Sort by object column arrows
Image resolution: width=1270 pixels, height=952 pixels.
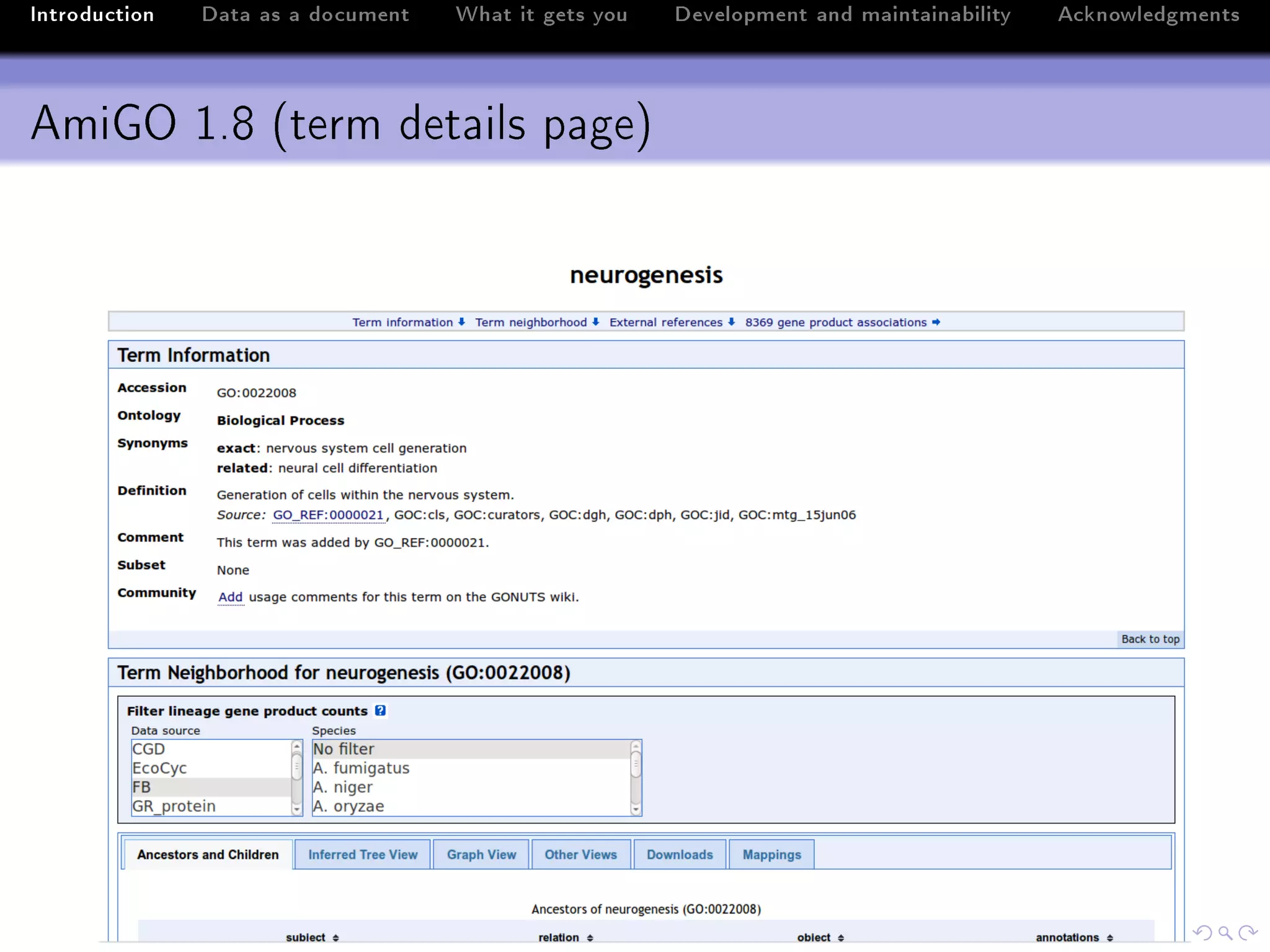(841, 938)
